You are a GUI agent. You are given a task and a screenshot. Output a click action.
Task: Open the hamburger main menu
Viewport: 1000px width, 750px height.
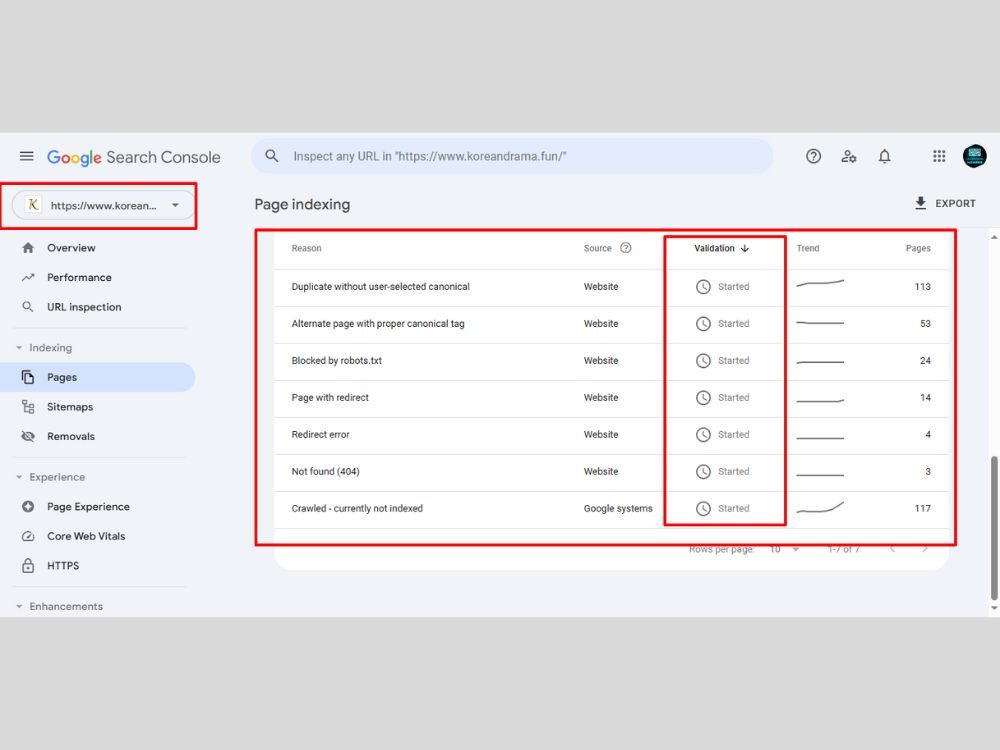coord(26,156)
